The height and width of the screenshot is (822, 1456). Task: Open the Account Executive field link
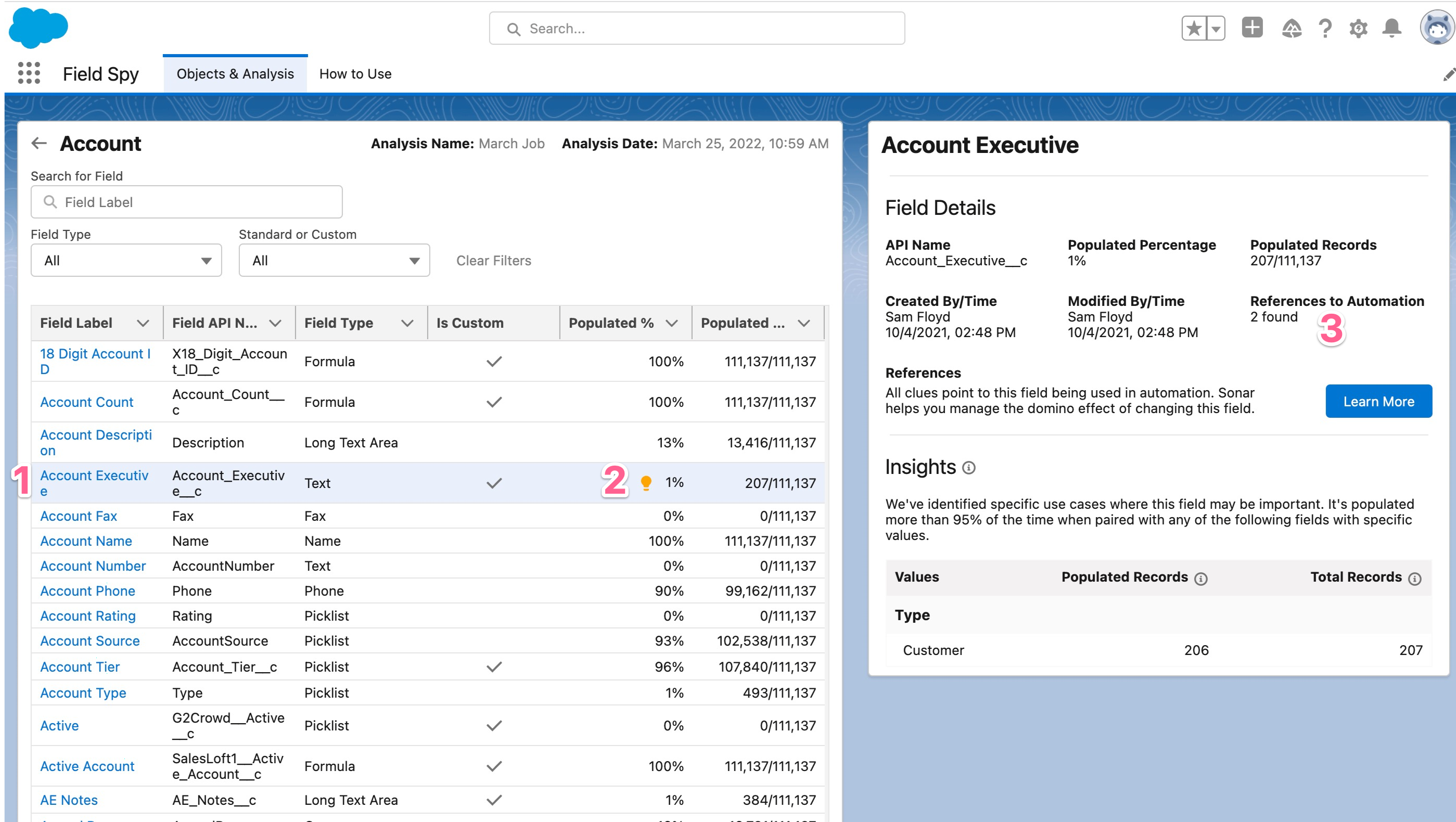pos(94,484)
